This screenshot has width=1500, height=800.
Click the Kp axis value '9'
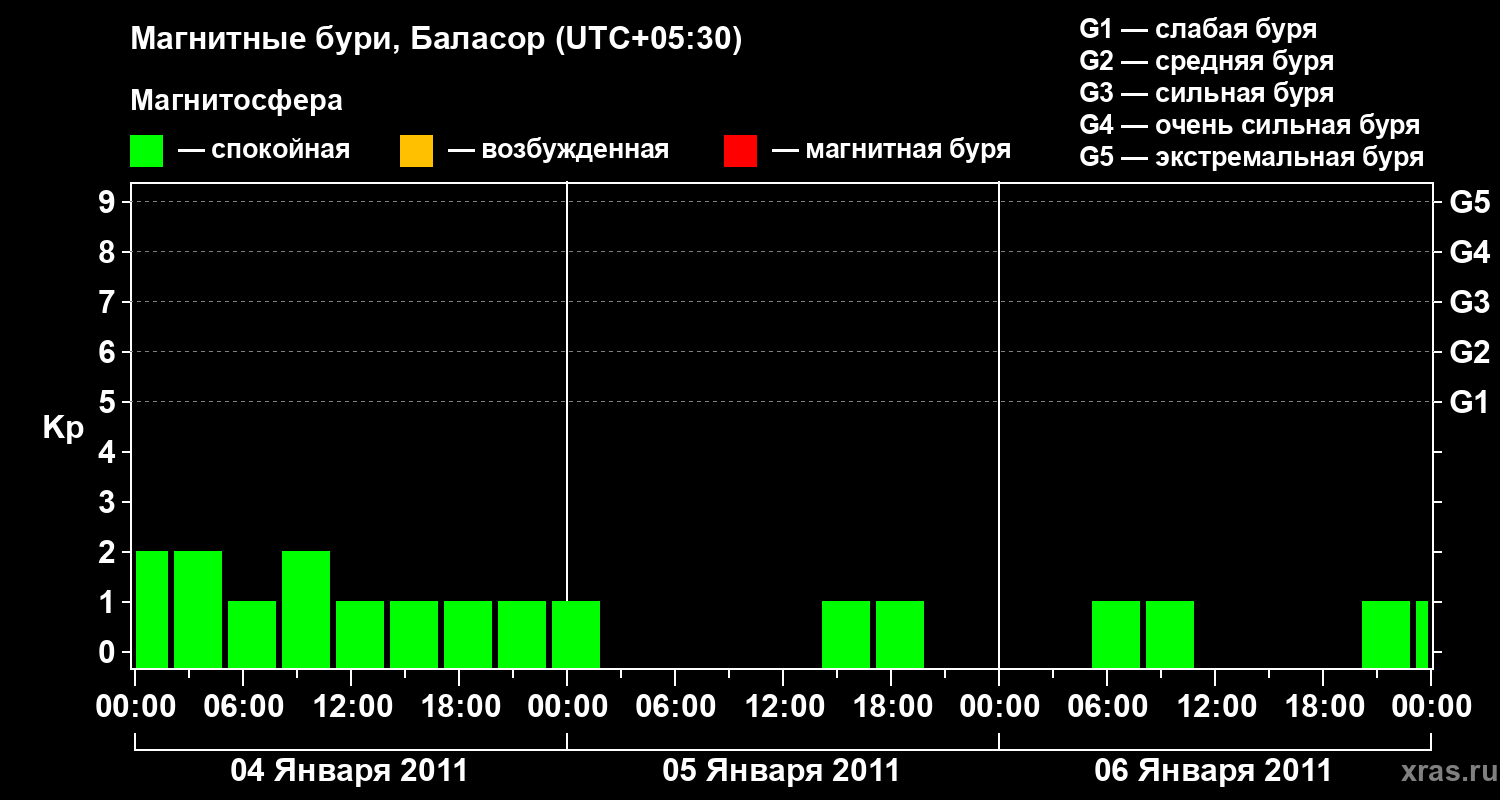click(x=109, y=202)
